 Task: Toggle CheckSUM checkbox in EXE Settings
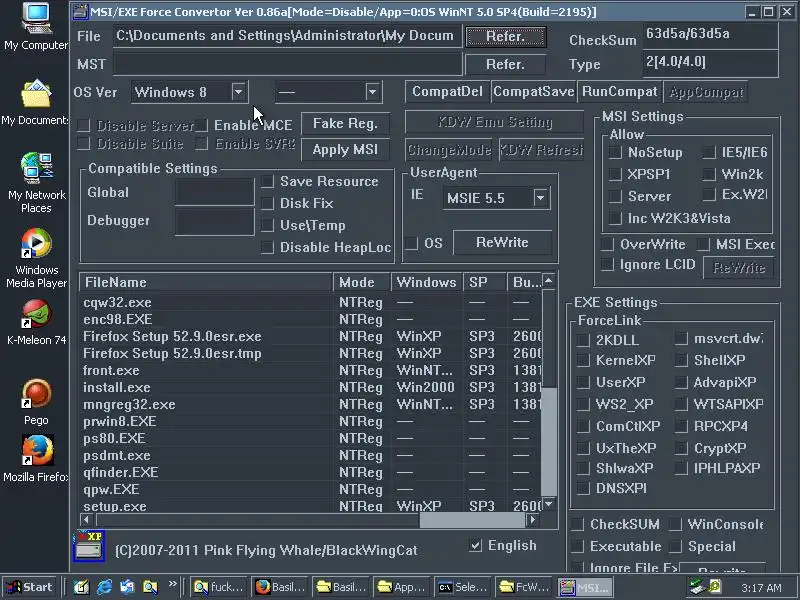(x=578, y=524)
